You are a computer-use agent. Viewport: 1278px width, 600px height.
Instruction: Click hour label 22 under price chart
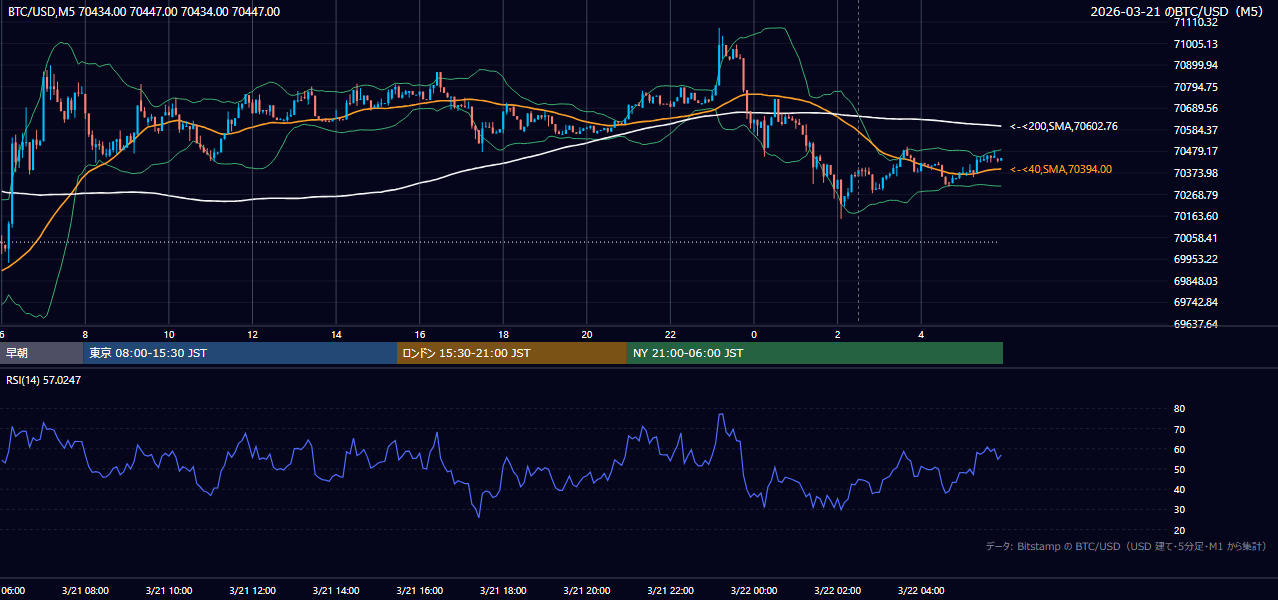tap(671, 334)
